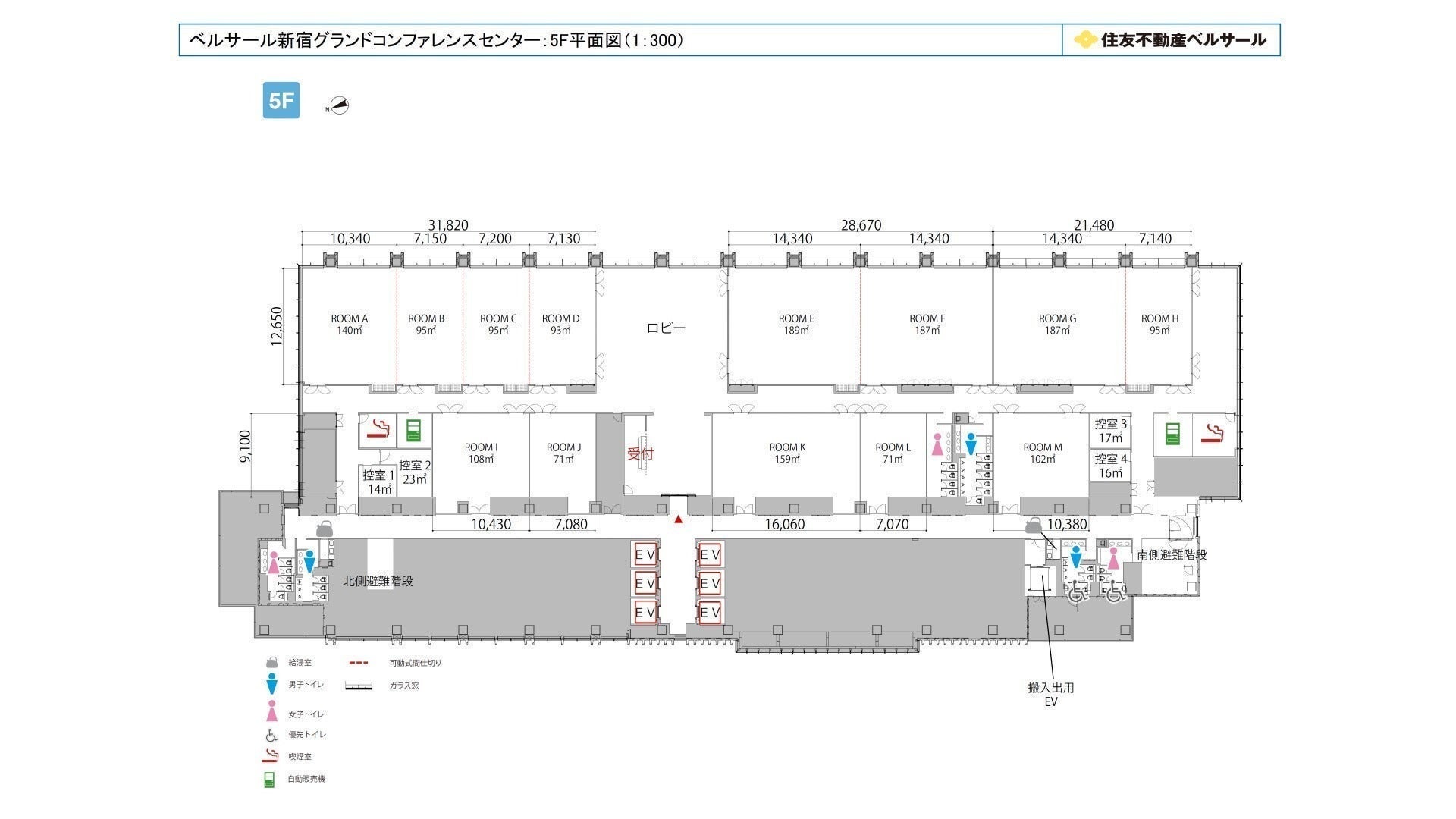The image size is (1456, 819).
Task: Click the 自動販売機 vending icon in the legend
Action: tap(269, 779)
